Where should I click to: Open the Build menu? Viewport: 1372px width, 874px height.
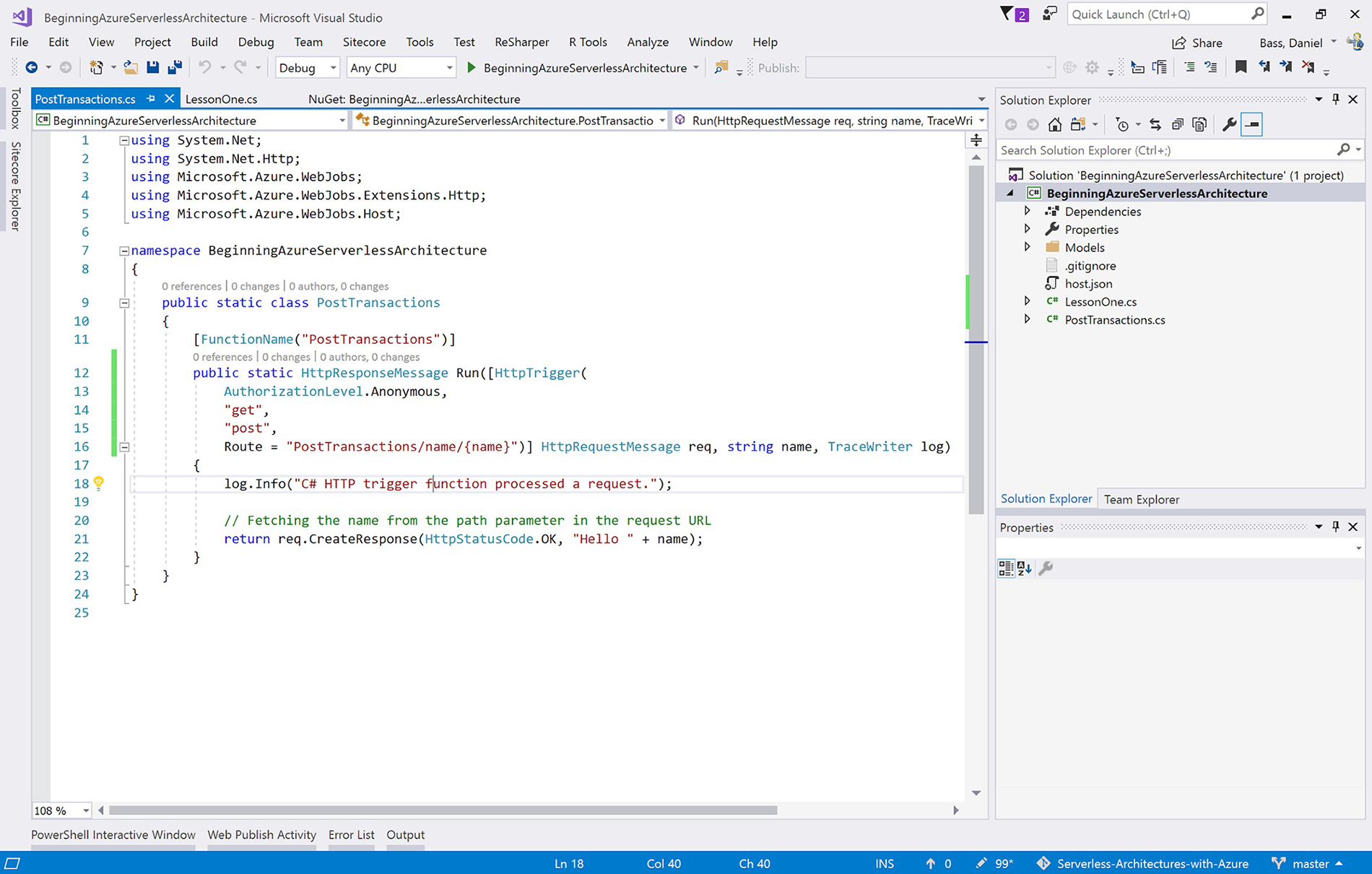pyautogui.click(x=204, y=42)
